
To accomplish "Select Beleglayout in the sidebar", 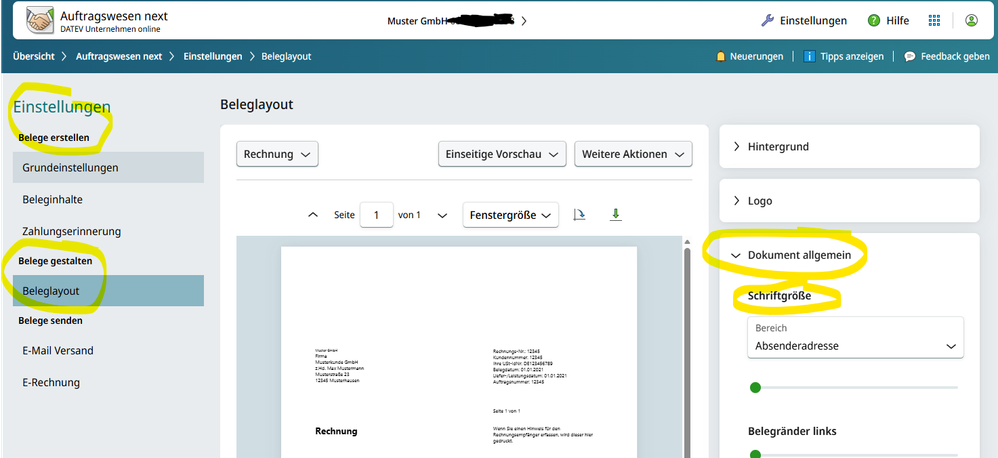I will (108, 291).
